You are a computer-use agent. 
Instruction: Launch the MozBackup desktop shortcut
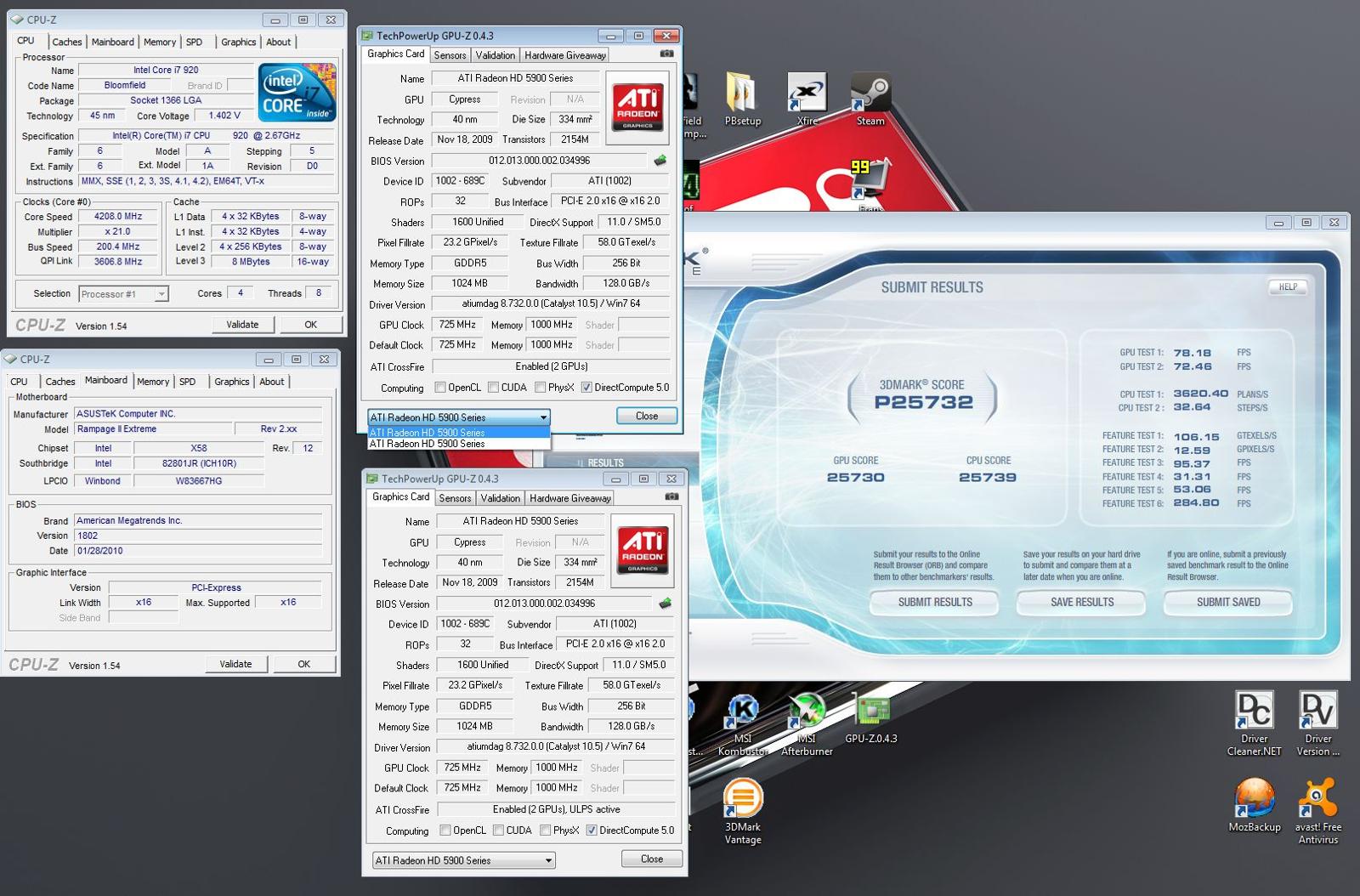pyautogui.click(x=1254, y=805)
